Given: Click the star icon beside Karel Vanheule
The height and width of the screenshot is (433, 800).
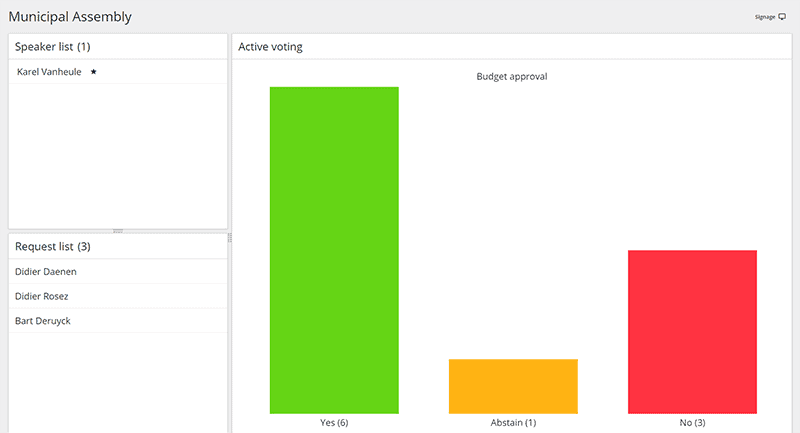Looking at the screenshot, I should click(x=93, y=72).
